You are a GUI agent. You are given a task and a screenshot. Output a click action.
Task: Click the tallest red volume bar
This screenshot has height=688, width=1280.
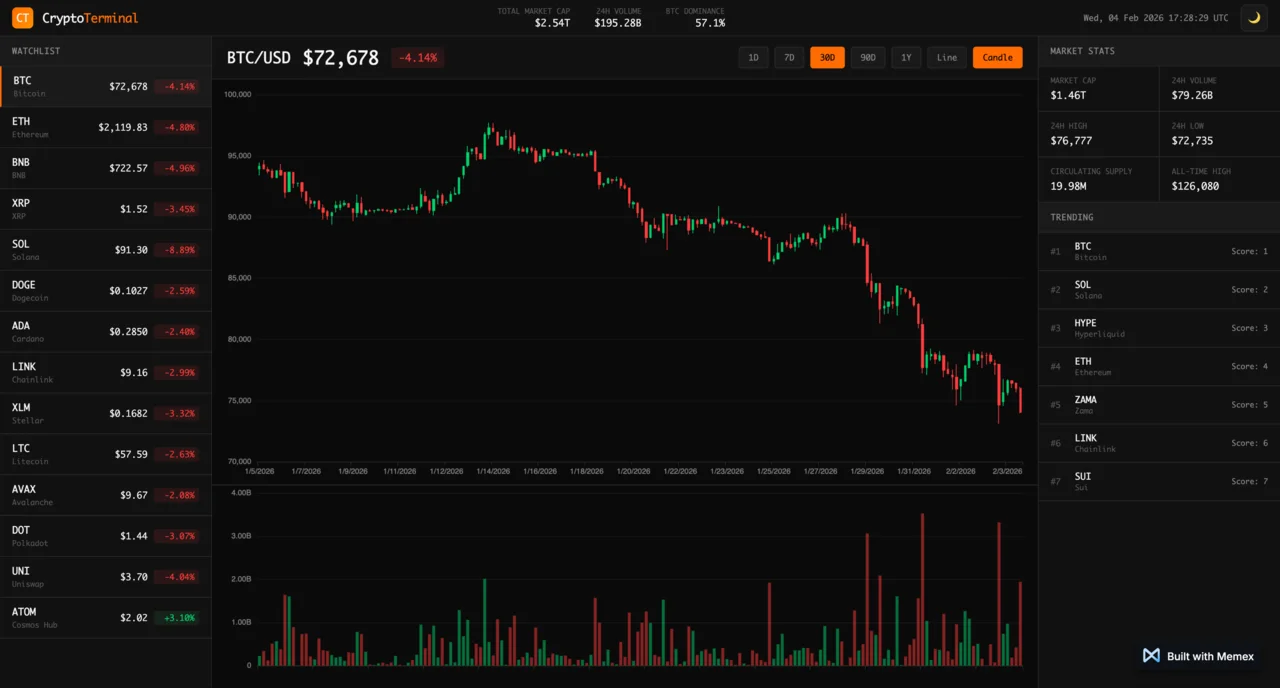click(x=922, y=590)
